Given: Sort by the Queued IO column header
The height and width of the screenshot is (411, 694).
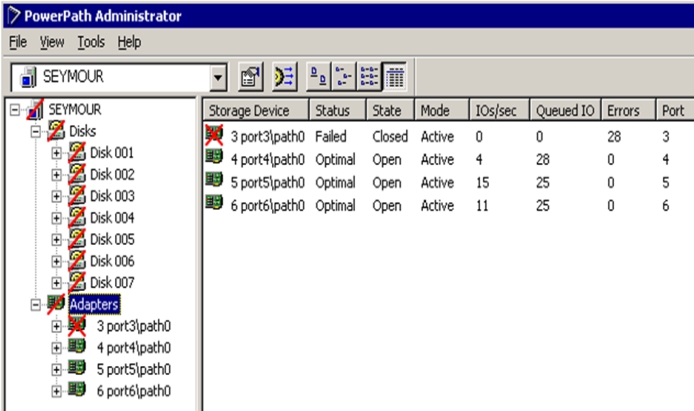Looking at the screenshot, I should 565,111.
